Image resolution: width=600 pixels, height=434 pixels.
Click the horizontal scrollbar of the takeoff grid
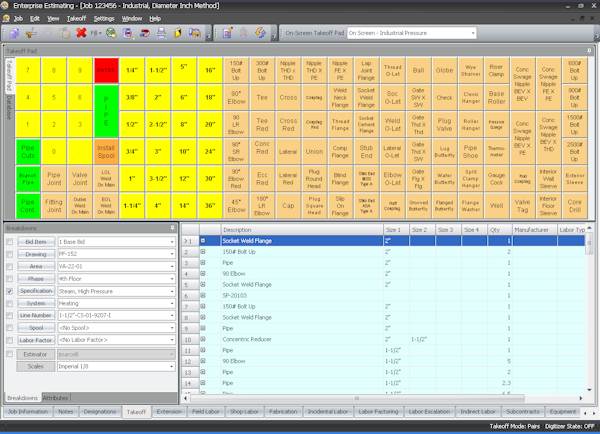coord(357,398)
